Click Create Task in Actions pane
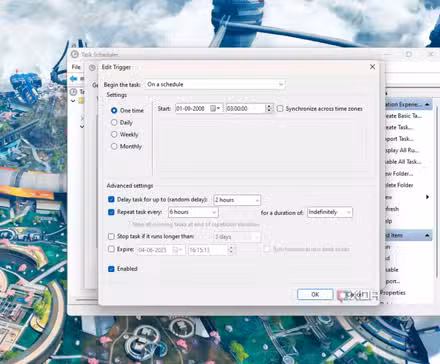Image resolution: width=440 pixels, height=364 pixels. 399,127
